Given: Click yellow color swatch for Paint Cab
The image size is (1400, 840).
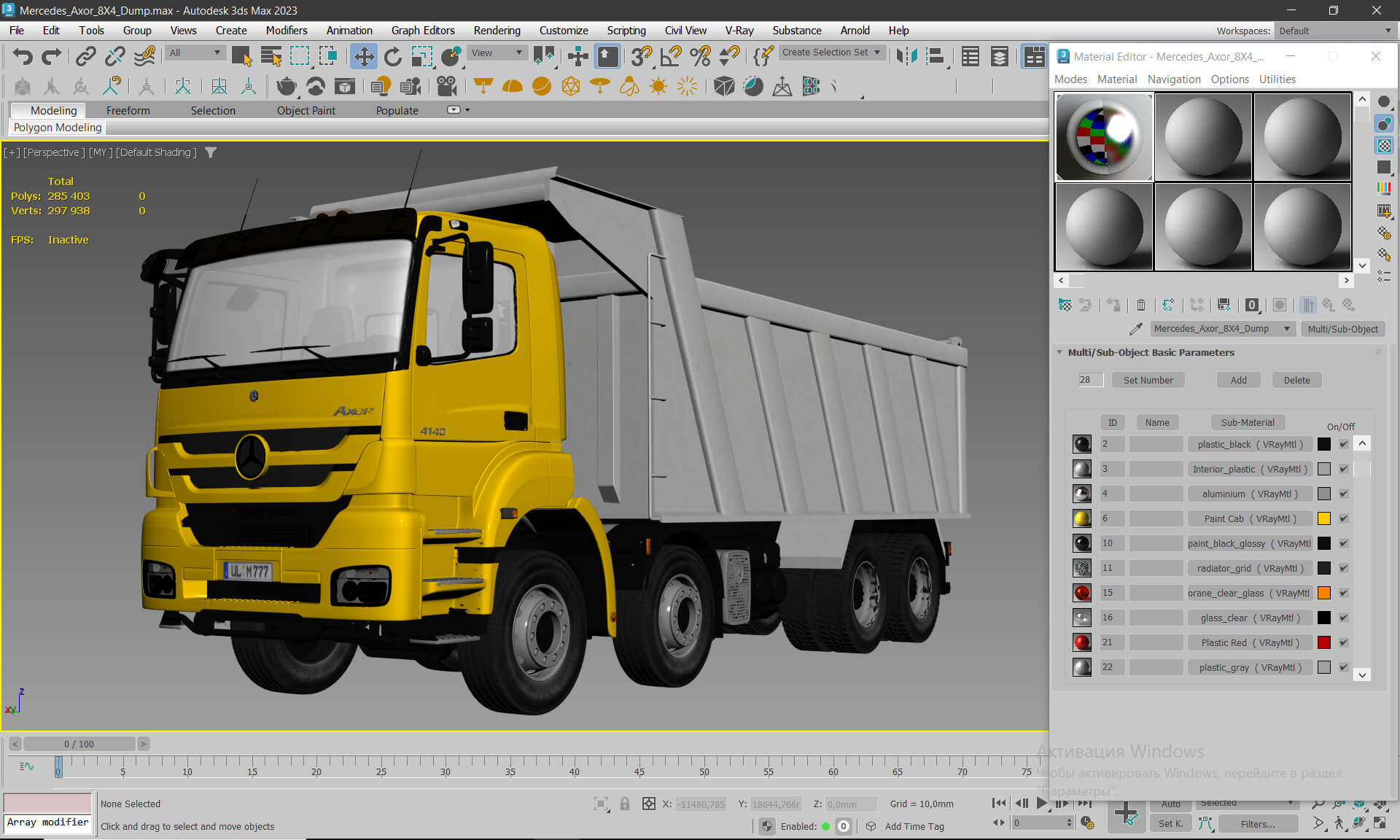Looking at the screenshot, I should click(x=1324, y=518).
